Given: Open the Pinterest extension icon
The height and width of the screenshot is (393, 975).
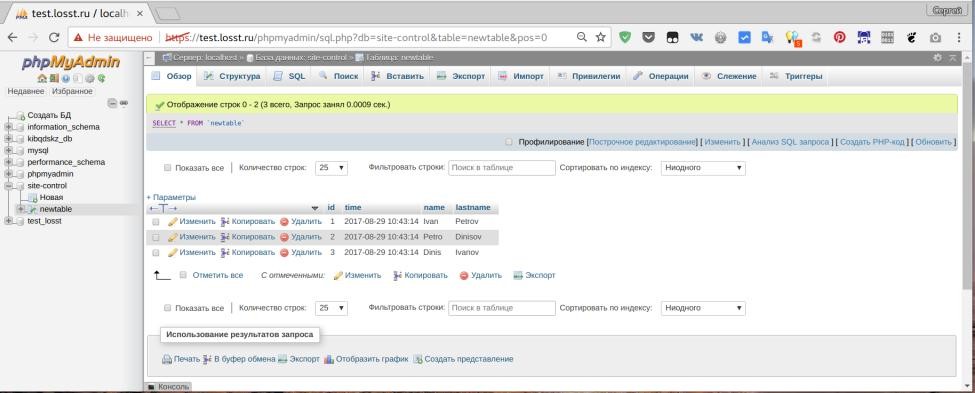Looking at the screenshot, I should click(x=839, y=37).
